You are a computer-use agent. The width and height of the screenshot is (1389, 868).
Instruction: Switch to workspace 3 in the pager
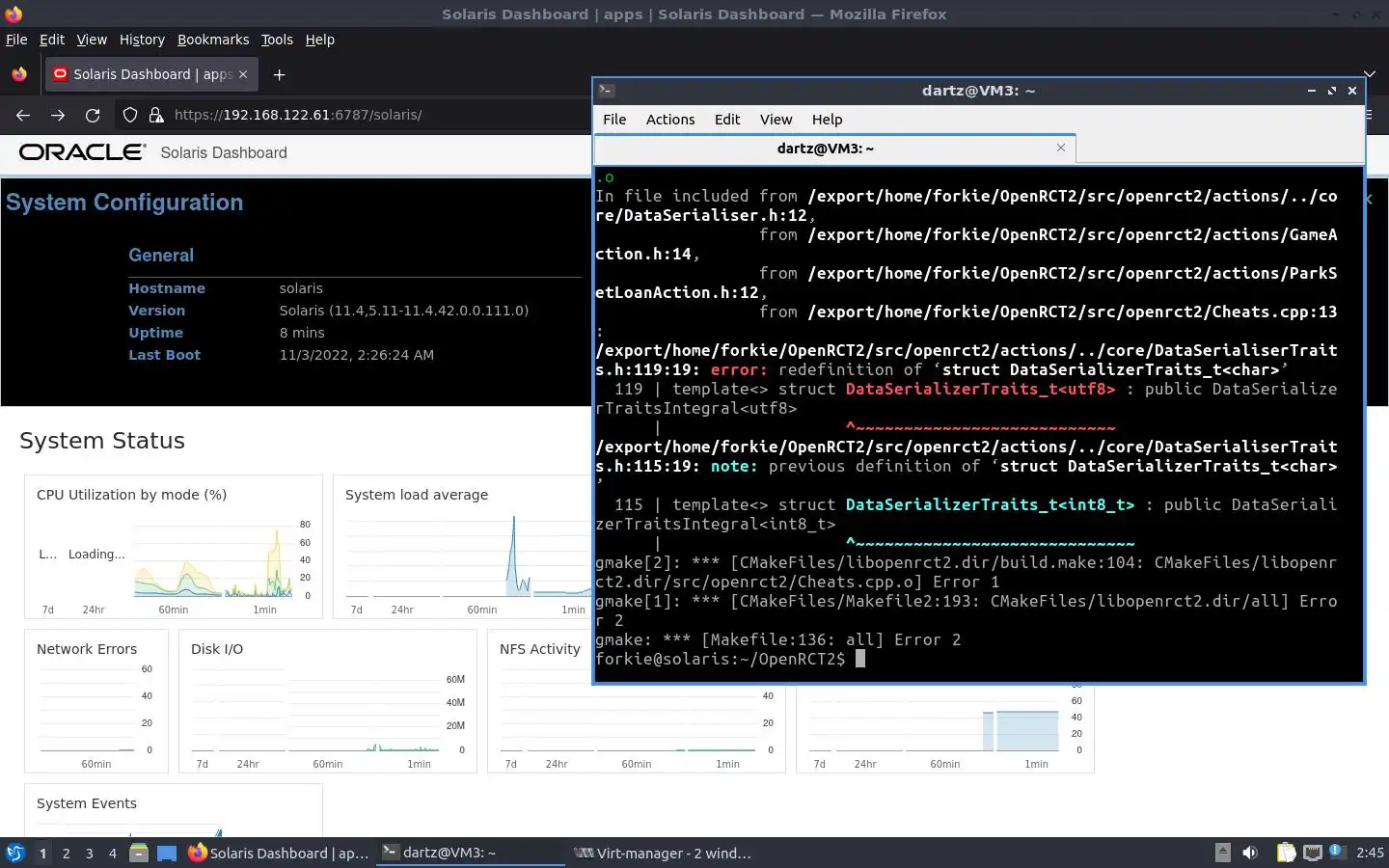(x=89, y=853)
